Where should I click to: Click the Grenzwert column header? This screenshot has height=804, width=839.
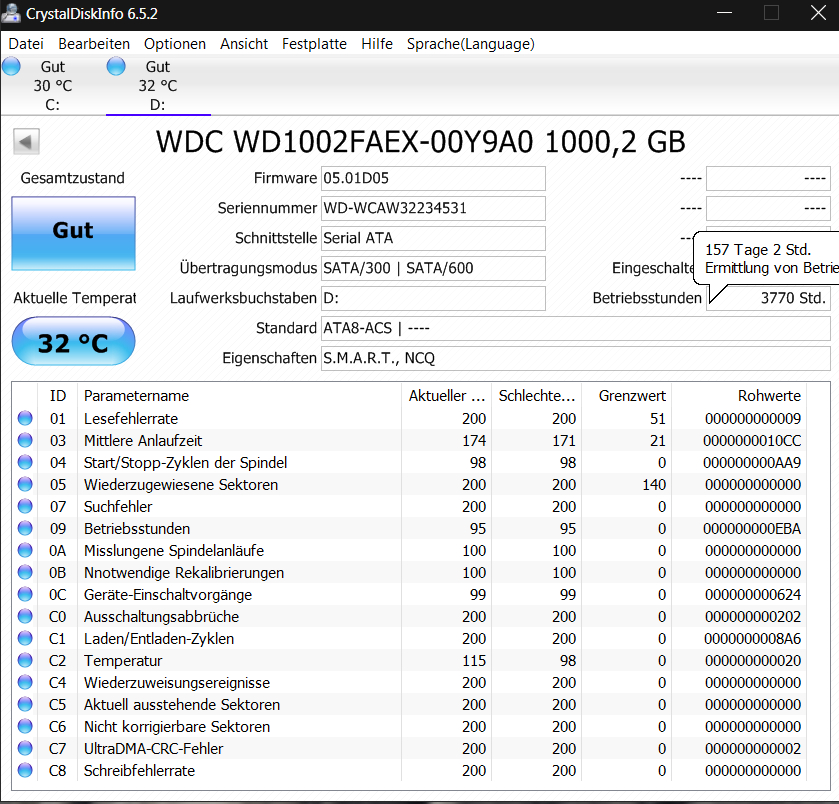[x=627, y=396]
